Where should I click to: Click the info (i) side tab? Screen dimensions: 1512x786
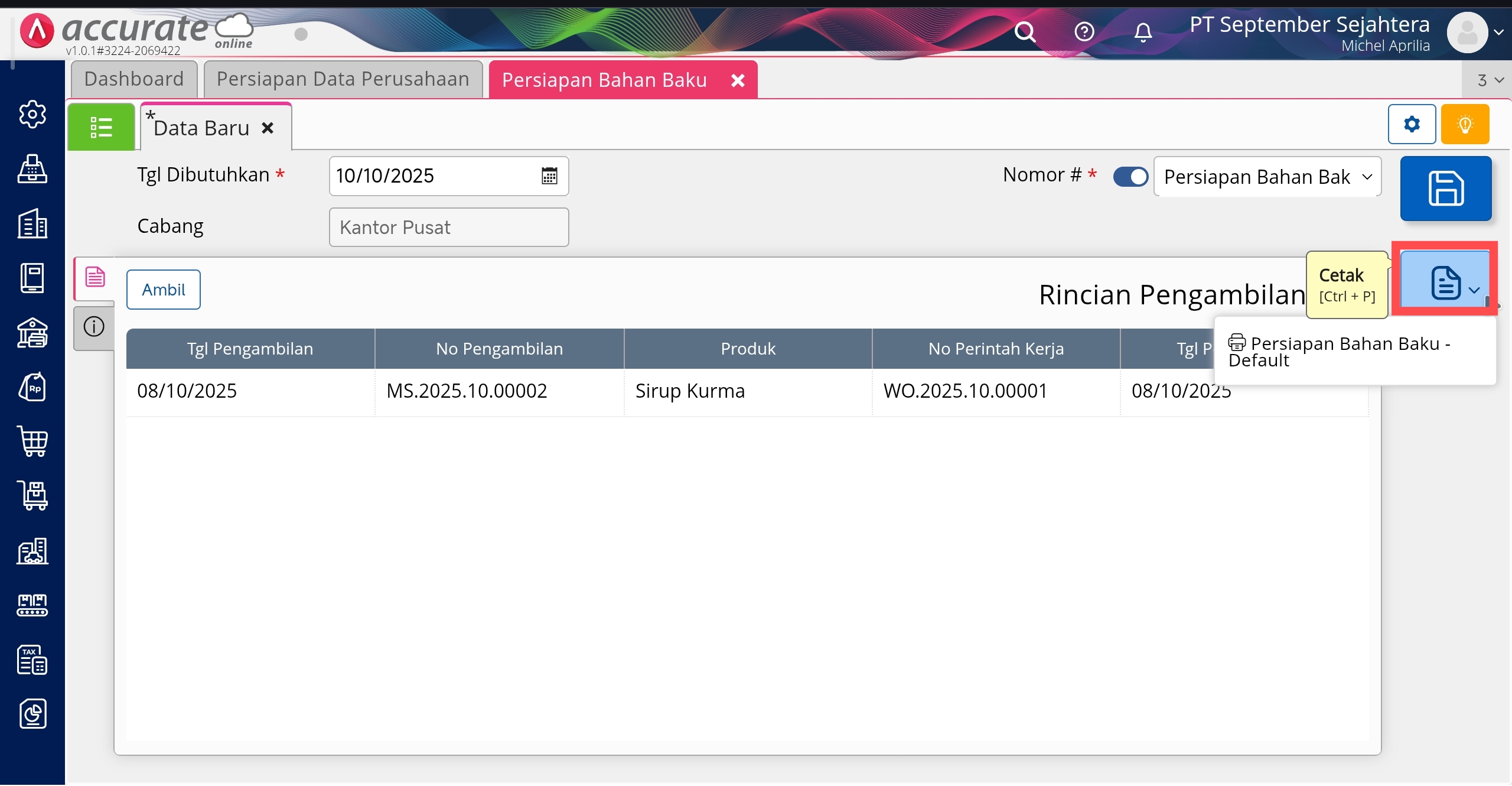[94, 326]
